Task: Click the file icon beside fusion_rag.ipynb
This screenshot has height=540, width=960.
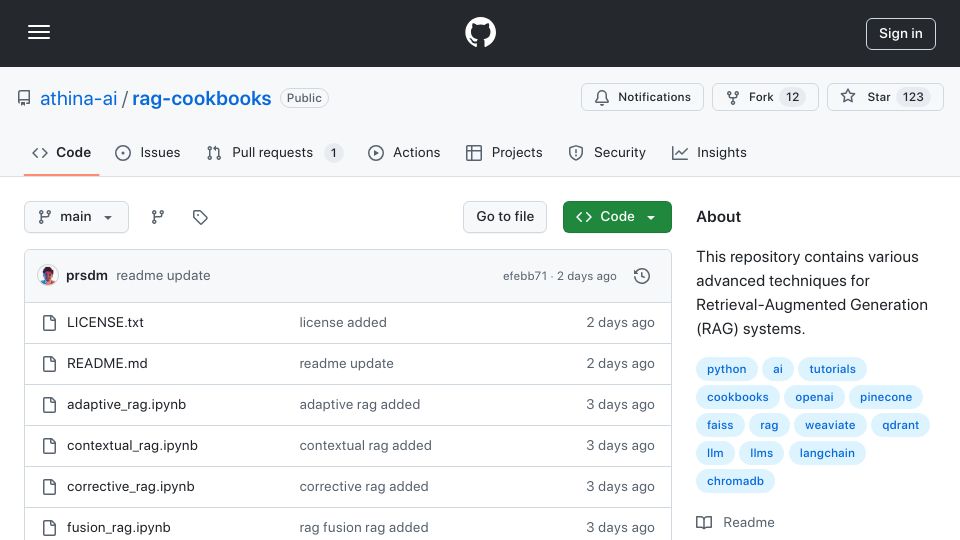Action: click(x=50, y=528)
